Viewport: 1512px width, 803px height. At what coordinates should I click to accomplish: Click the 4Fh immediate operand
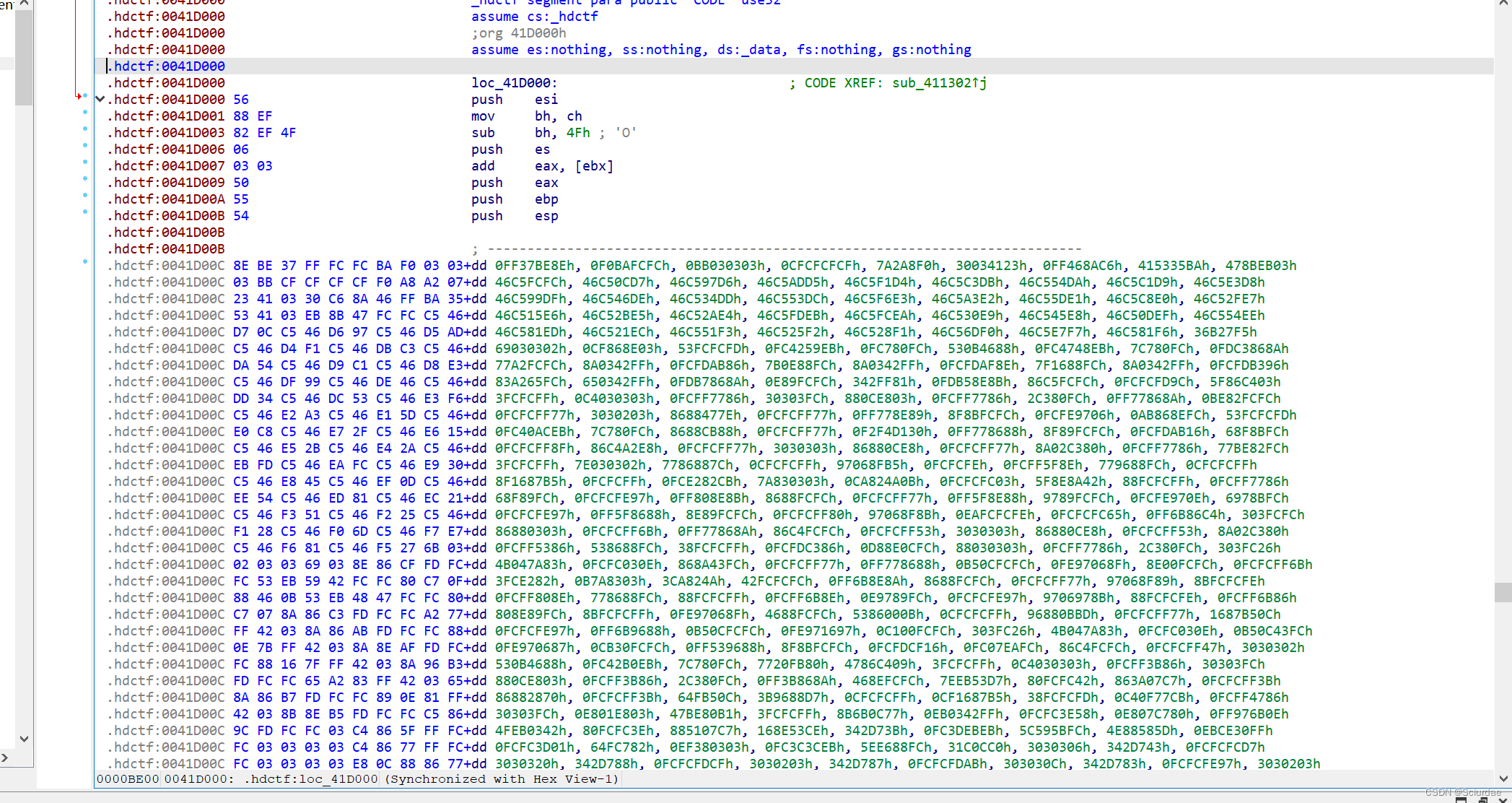click(x=578, y=133)
